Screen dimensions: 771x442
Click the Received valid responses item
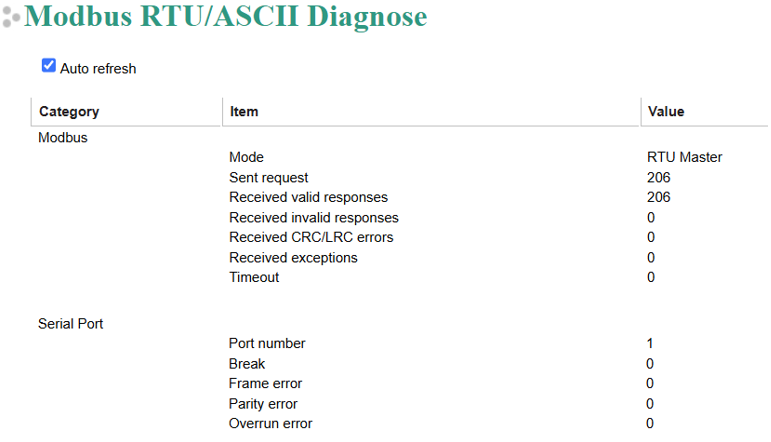coord(308,197)
